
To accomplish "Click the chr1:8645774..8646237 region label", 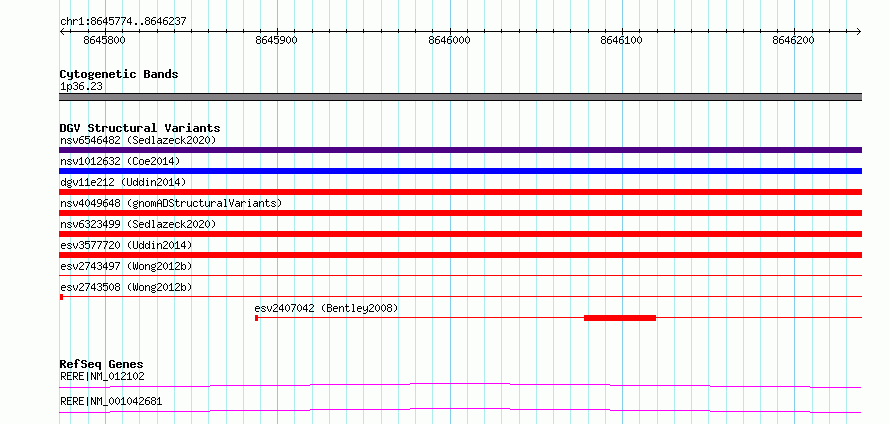I will [x=123, y=22].
